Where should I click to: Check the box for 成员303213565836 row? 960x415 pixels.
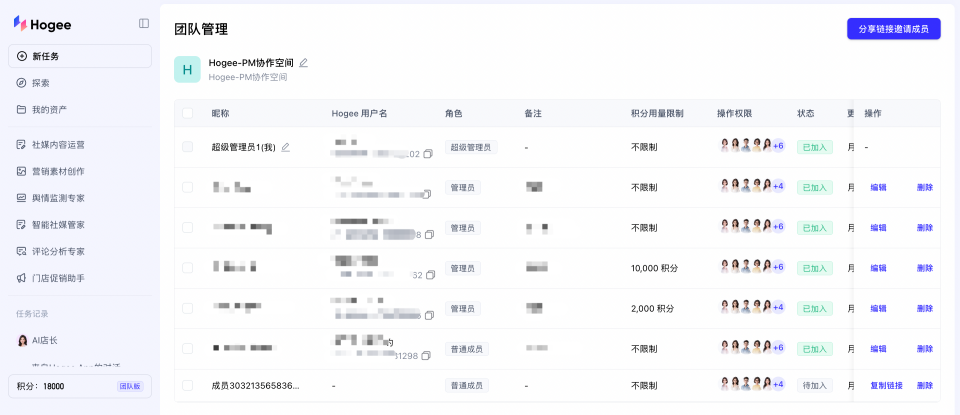coord(187,386)
